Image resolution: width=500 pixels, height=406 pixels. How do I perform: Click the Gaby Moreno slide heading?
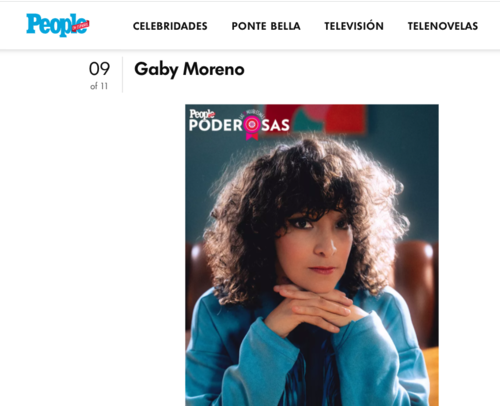[189, 69]
